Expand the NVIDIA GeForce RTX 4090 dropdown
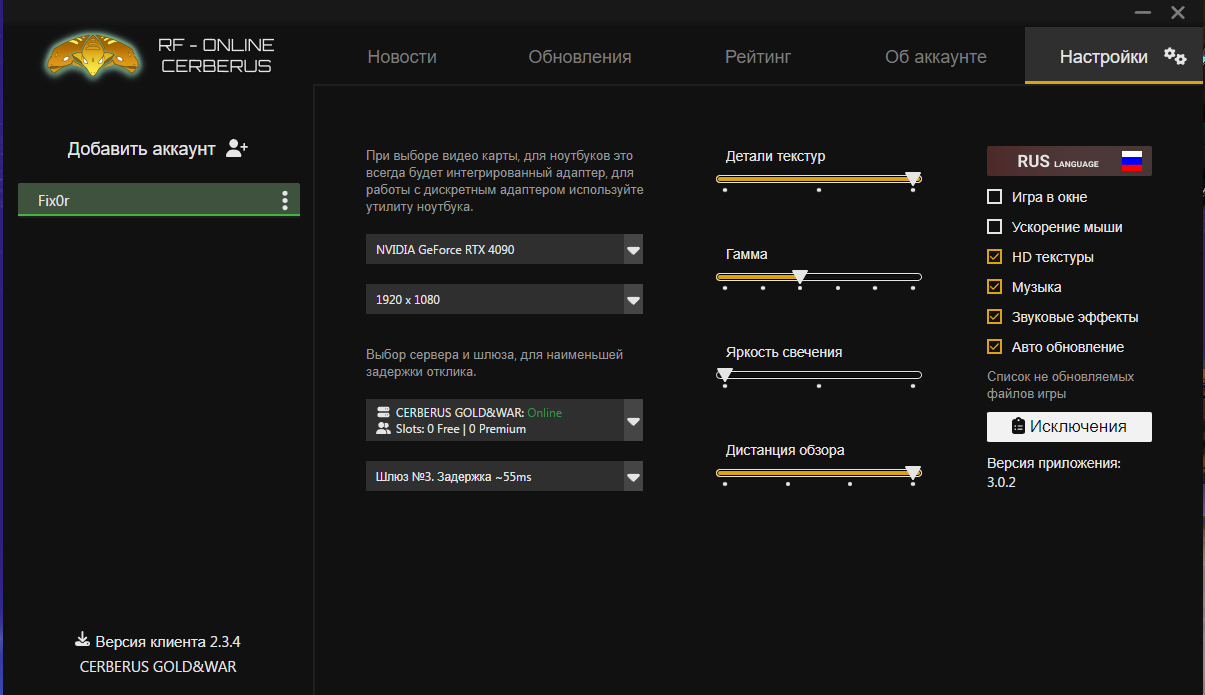 coord(632,250)
